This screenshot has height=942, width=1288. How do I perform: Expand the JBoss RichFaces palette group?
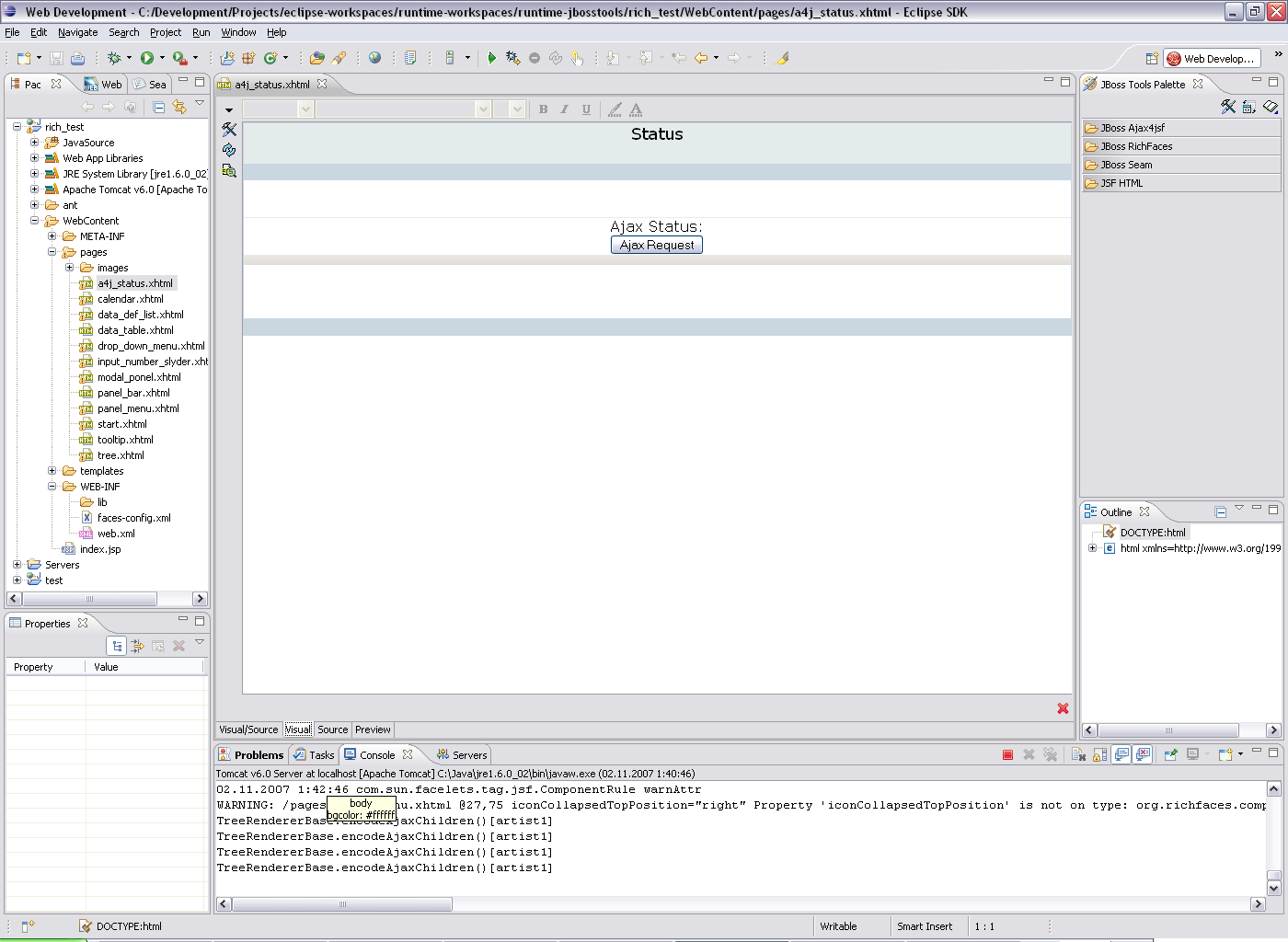click(1136, 146)
